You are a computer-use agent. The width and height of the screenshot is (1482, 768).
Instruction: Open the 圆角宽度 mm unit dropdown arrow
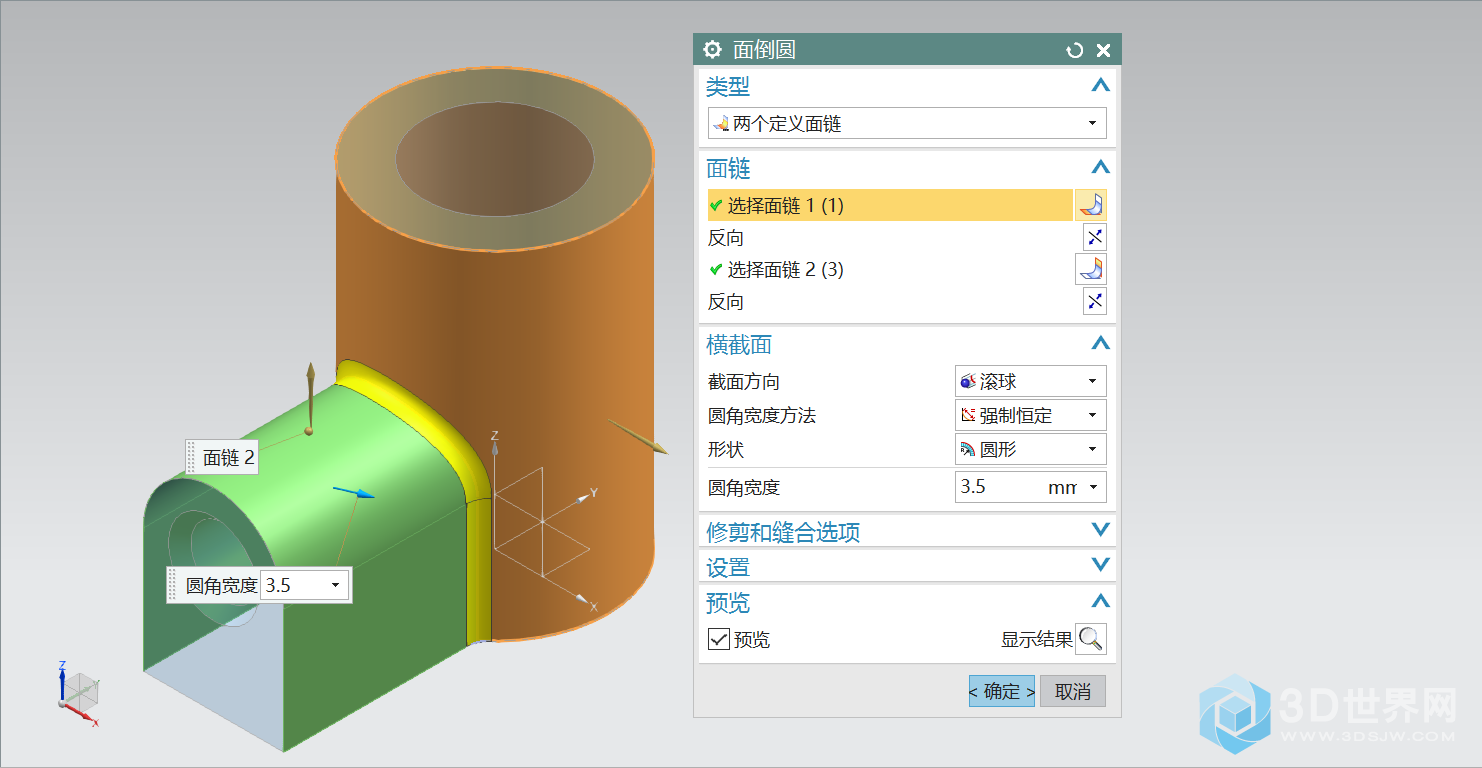click(x=1092, y=487)
